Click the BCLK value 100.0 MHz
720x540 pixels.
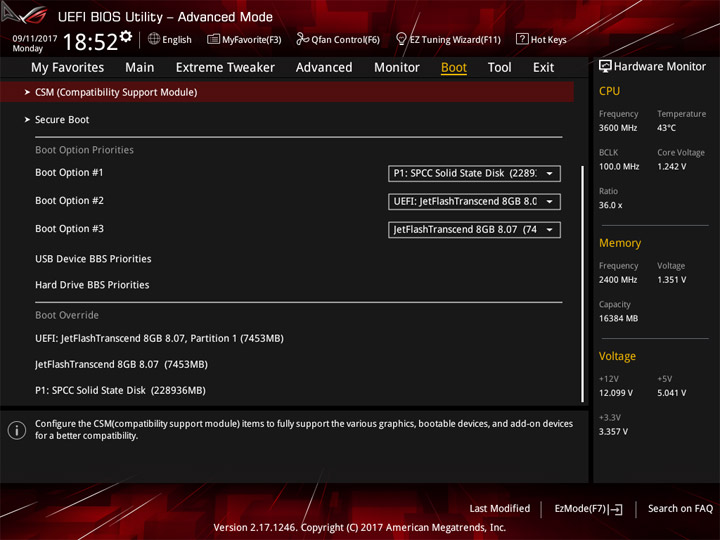[619, 167]
